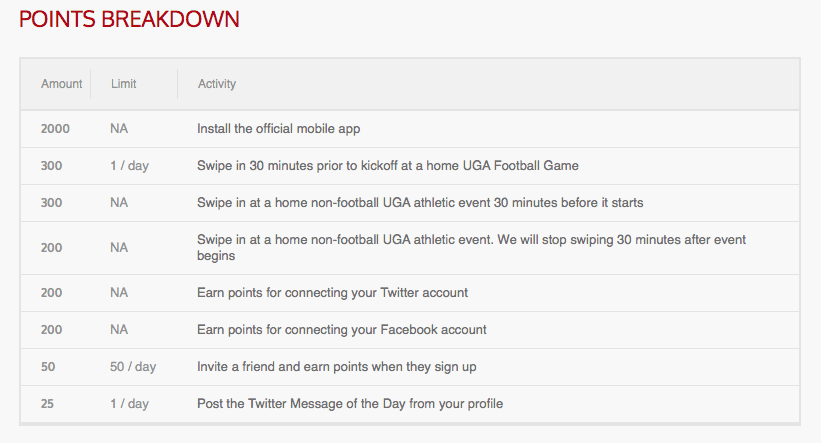
Task: Click the 25 points amount cell
Action: coord(48,404)
